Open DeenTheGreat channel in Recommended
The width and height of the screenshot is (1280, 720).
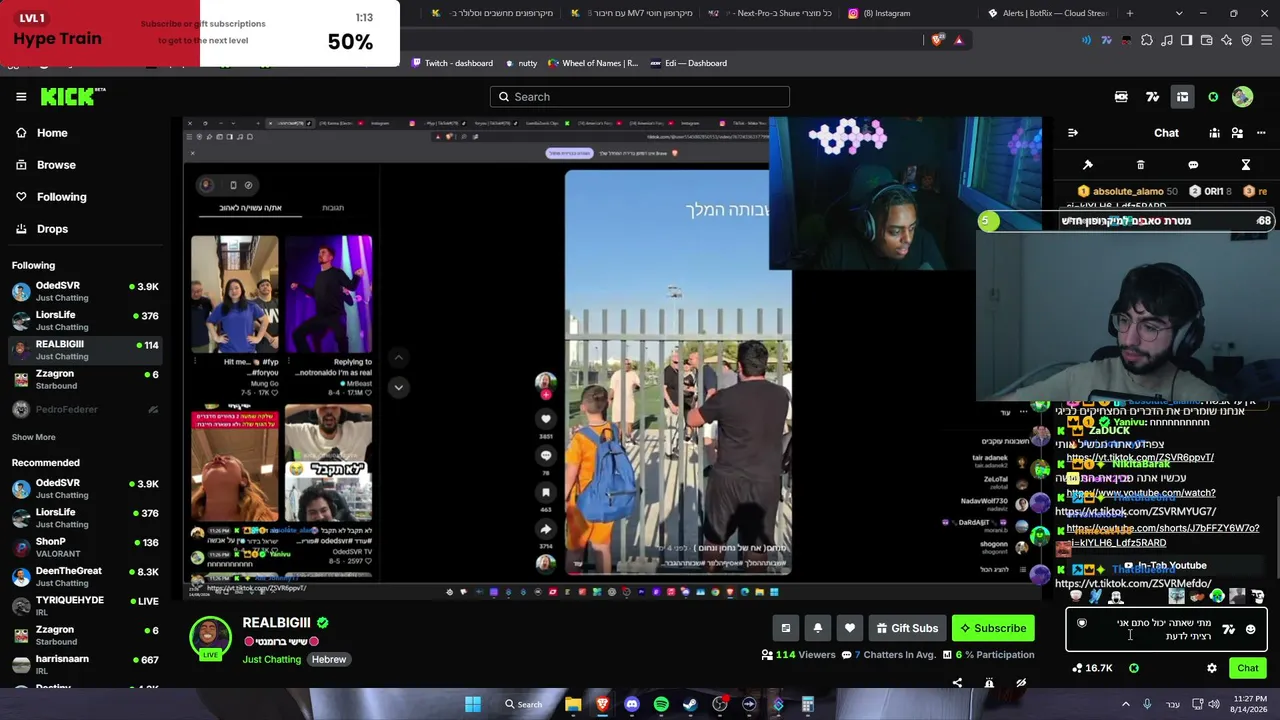(x=85, y=577)
